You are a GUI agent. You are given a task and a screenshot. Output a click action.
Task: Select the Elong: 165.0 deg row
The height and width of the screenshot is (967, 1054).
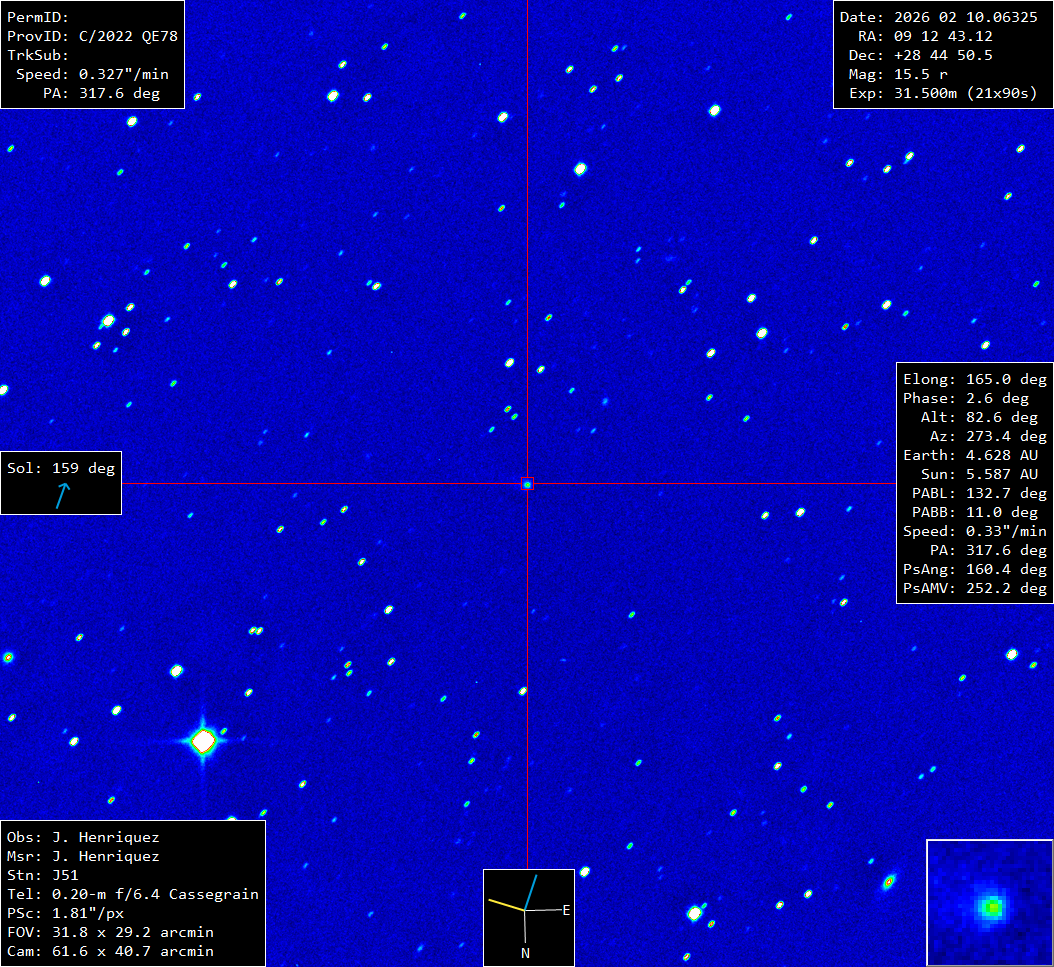tap(974, 379)
